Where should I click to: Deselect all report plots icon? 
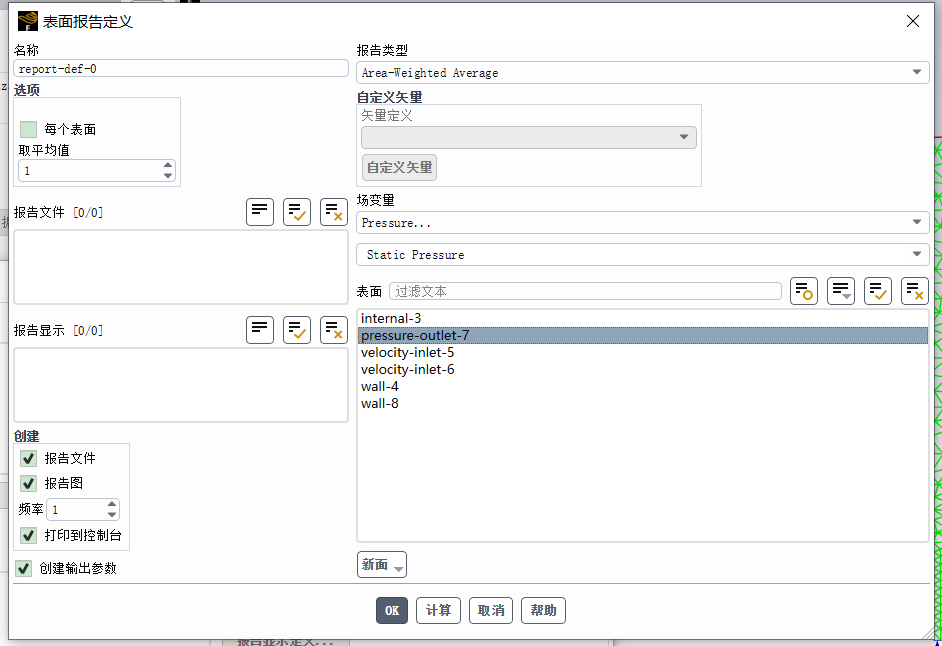coord(333,330)
